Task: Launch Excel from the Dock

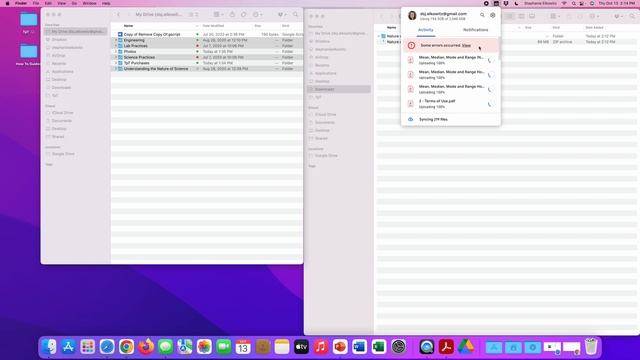Action: 379,347
